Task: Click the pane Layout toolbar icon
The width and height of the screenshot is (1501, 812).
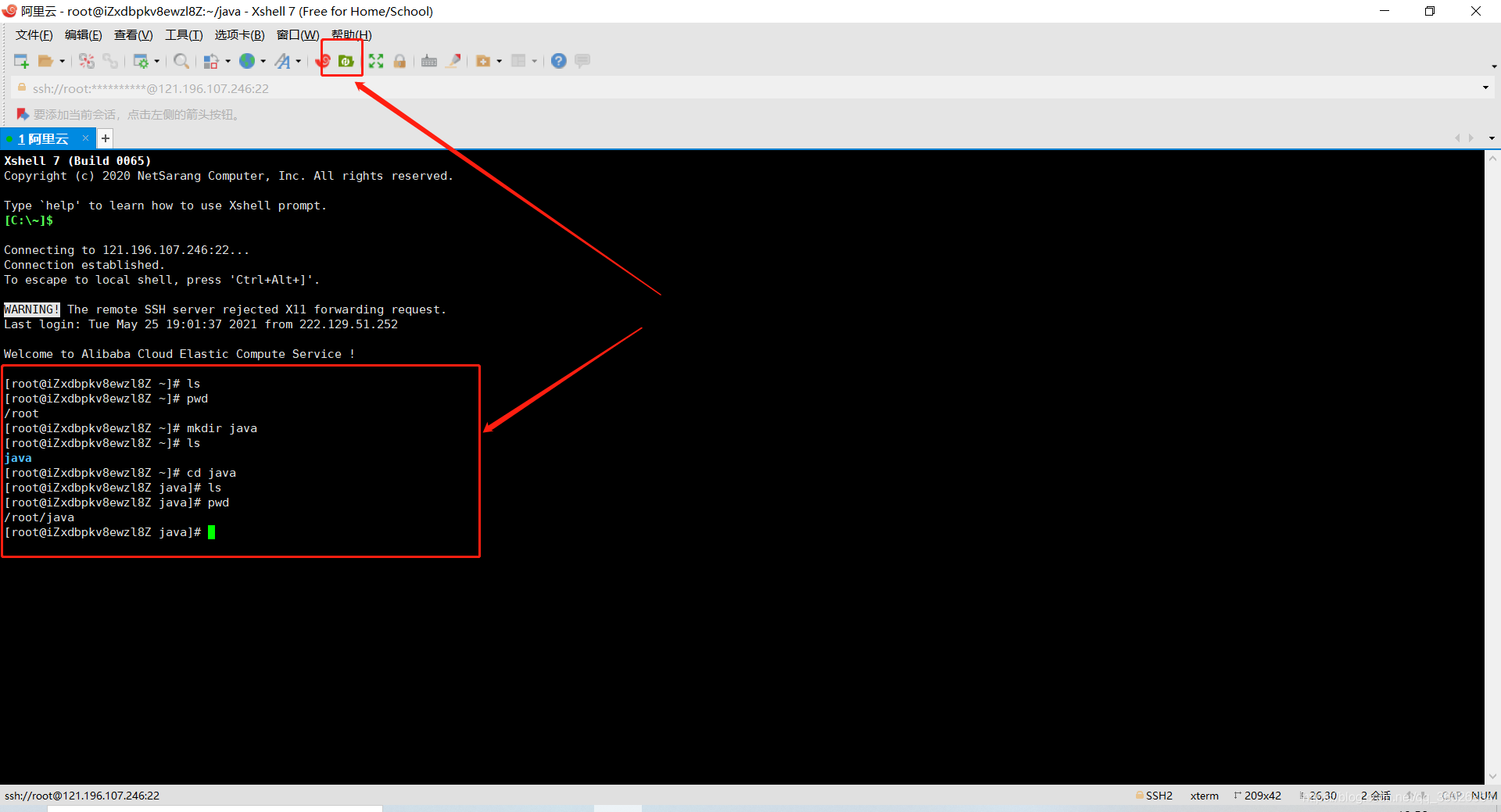Action: point(518,61)
